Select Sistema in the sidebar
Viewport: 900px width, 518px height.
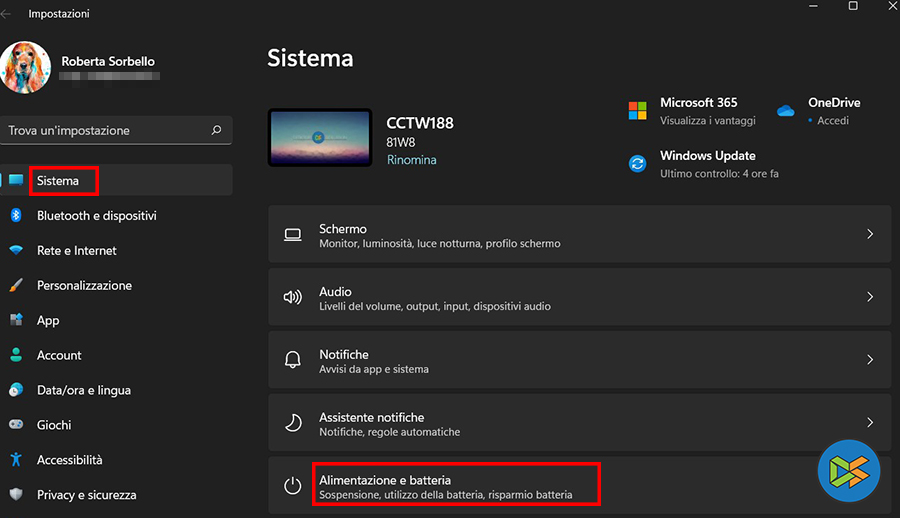58,181
